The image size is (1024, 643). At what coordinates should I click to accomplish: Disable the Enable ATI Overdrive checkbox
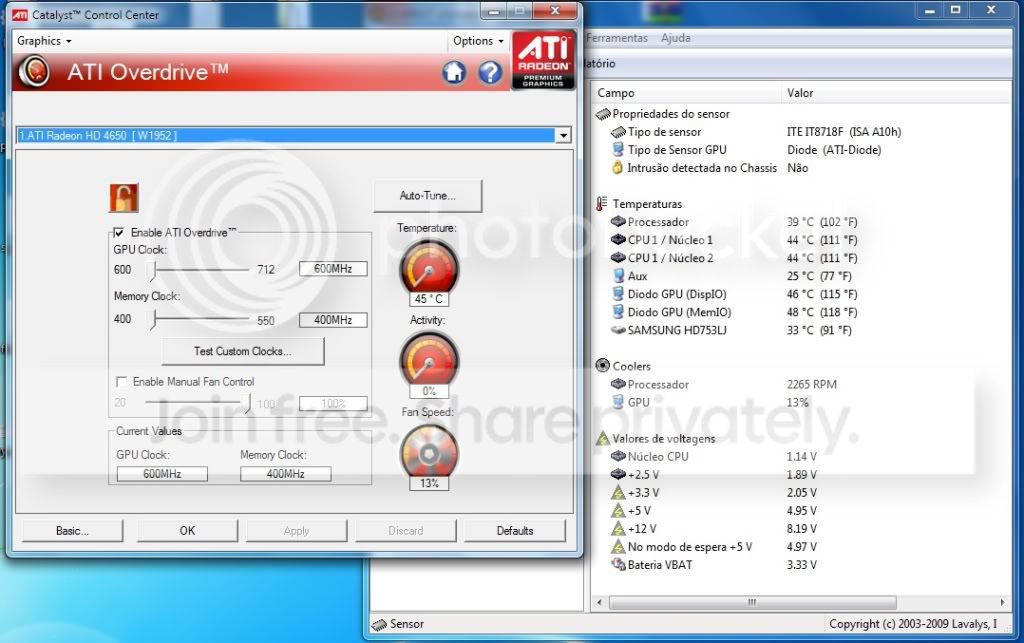(x=121, y=232)
